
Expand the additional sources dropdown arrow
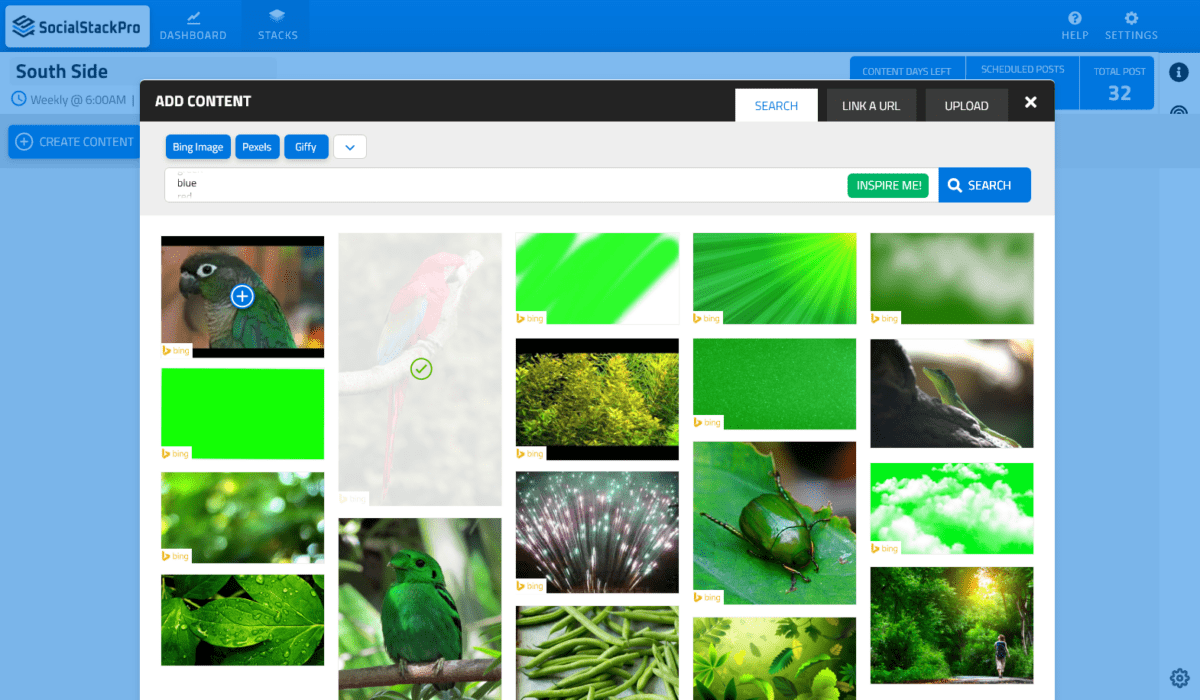coord(350,147)
